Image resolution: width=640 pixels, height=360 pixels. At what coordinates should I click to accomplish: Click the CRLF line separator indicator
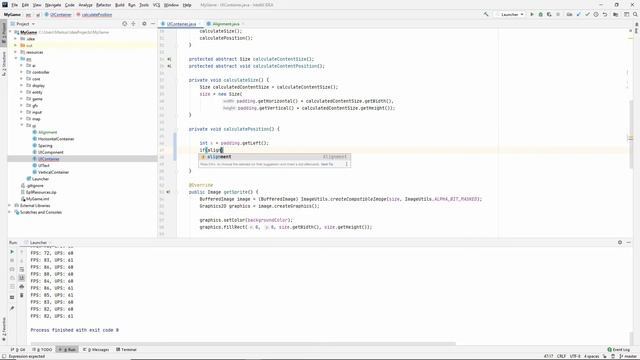(561, 356)
